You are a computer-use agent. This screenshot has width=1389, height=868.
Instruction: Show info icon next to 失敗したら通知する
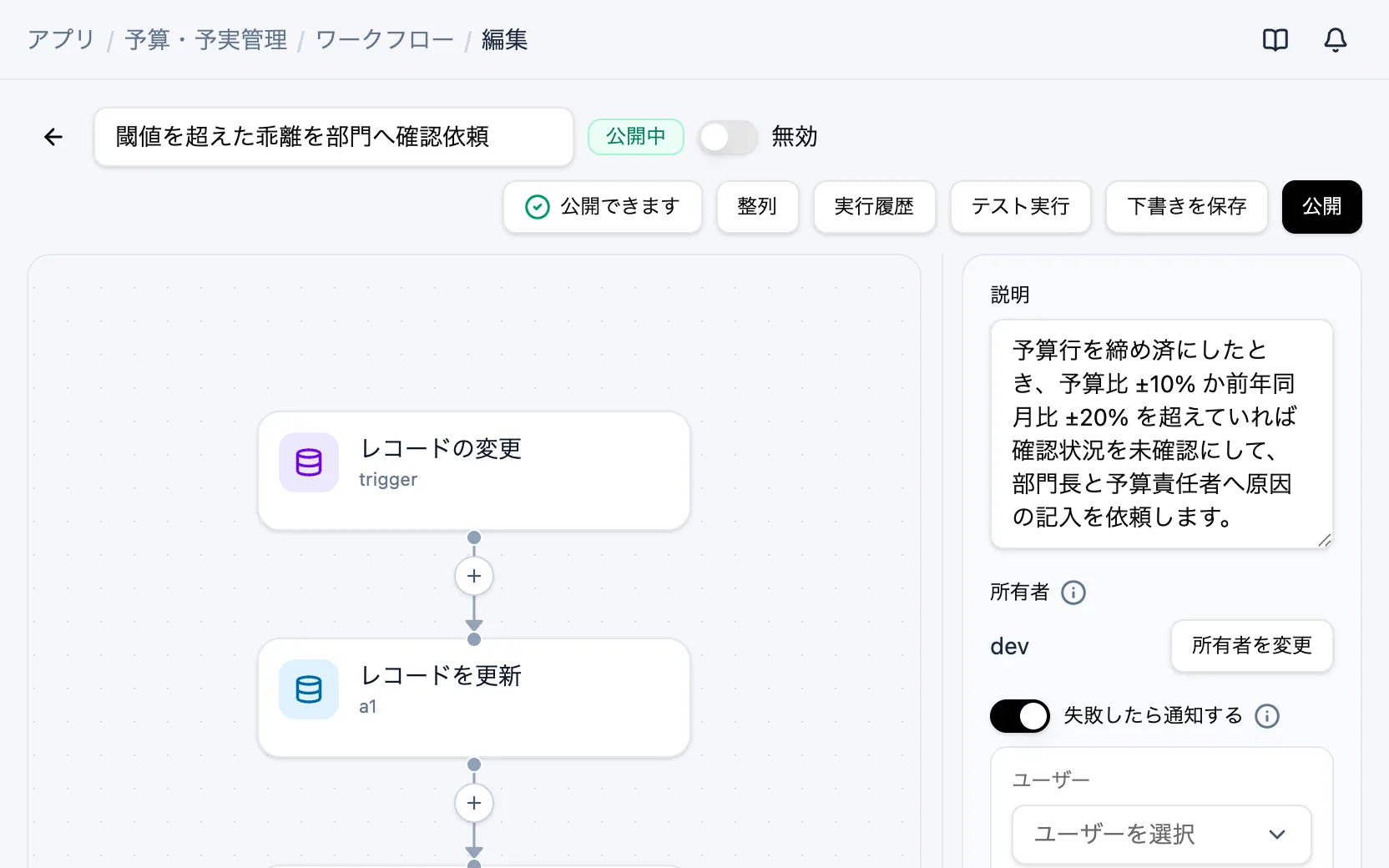coord(1267,716)
